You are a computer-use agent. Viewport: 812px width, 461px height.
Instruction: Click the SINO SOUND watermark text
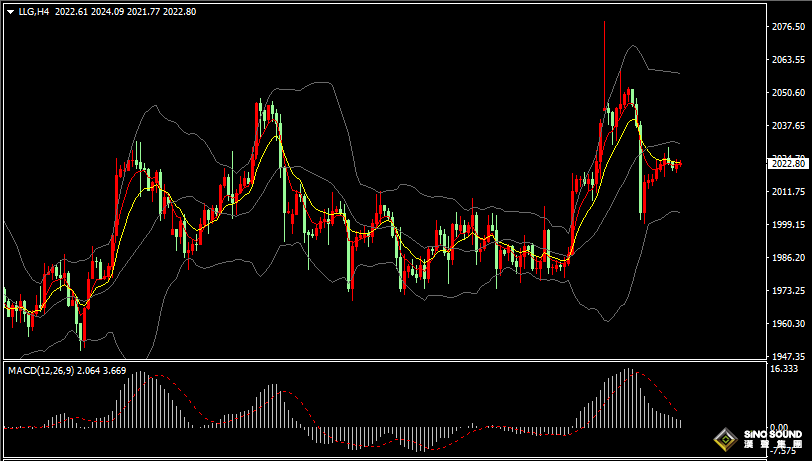tap(771, 437)
